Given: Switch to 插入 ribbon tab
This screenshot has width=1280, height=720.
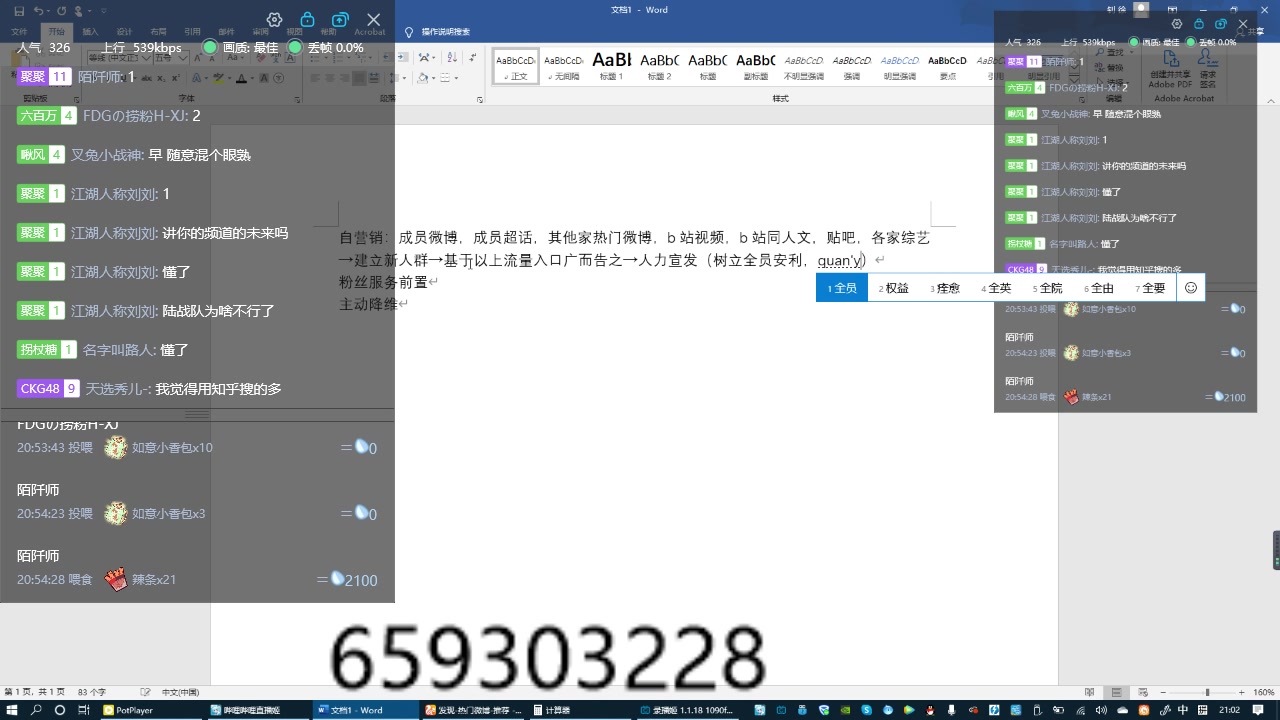Looking at the screenshot, I should click(x=90, y=32).
